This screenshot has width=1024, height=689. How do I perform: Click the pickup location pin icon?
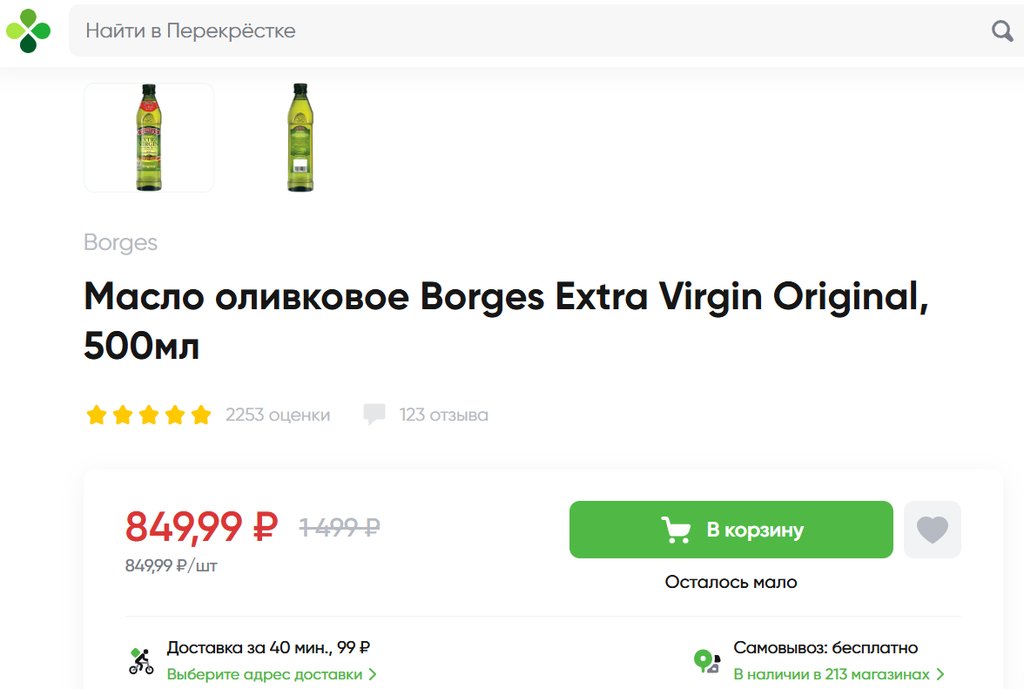tap(707, 661)
